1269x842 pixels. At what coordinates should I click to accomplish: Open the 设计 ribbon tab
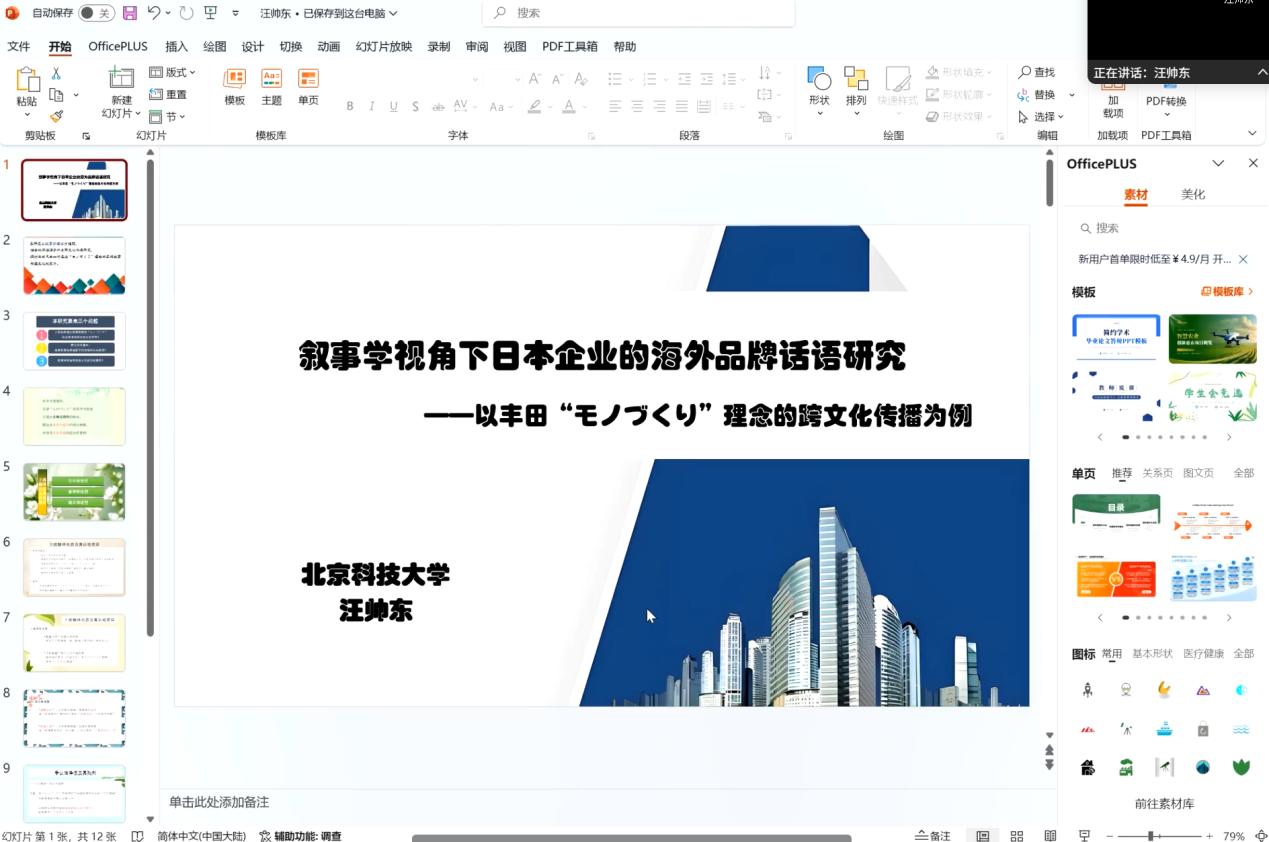253,47
